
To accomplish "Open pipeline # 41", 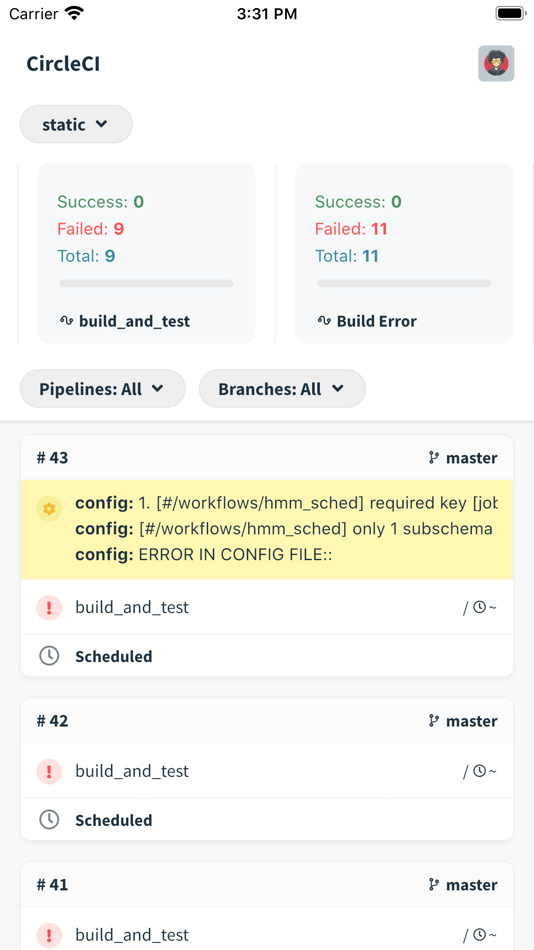I will [x=53, y=885].
